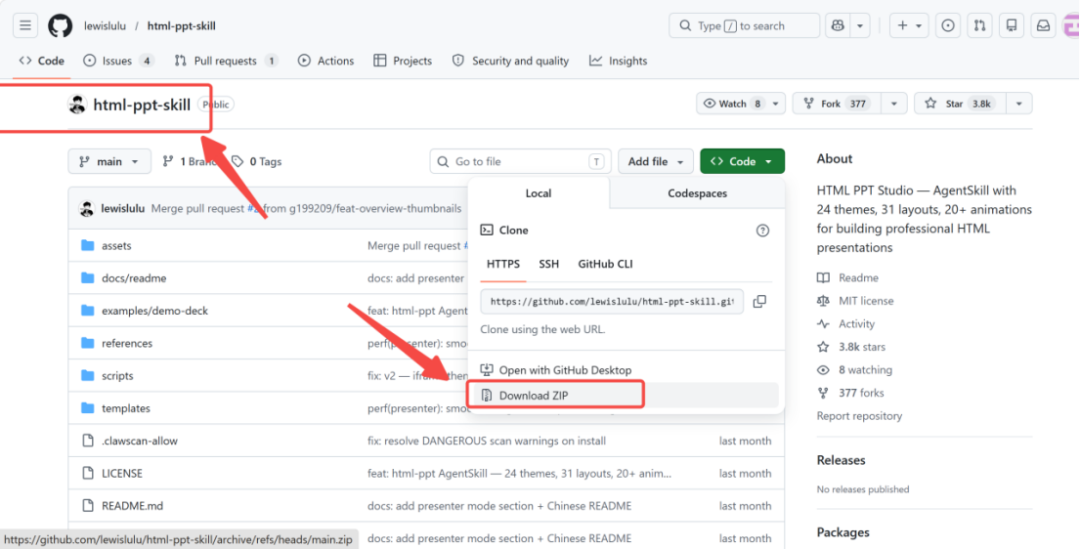Open the DANGEROUS scan warnings commit message
Screen dimensions: 1080x549
tap(486, 441)
